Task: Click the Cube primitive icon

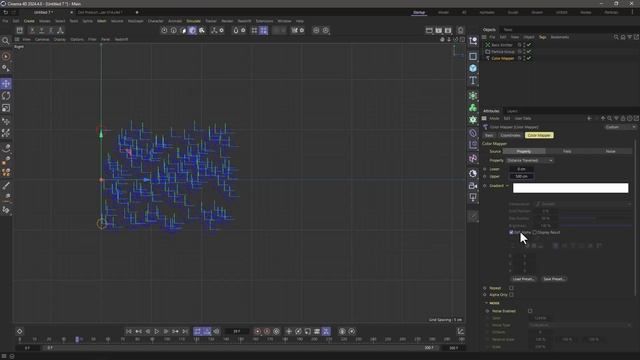Action: (473, 68)
